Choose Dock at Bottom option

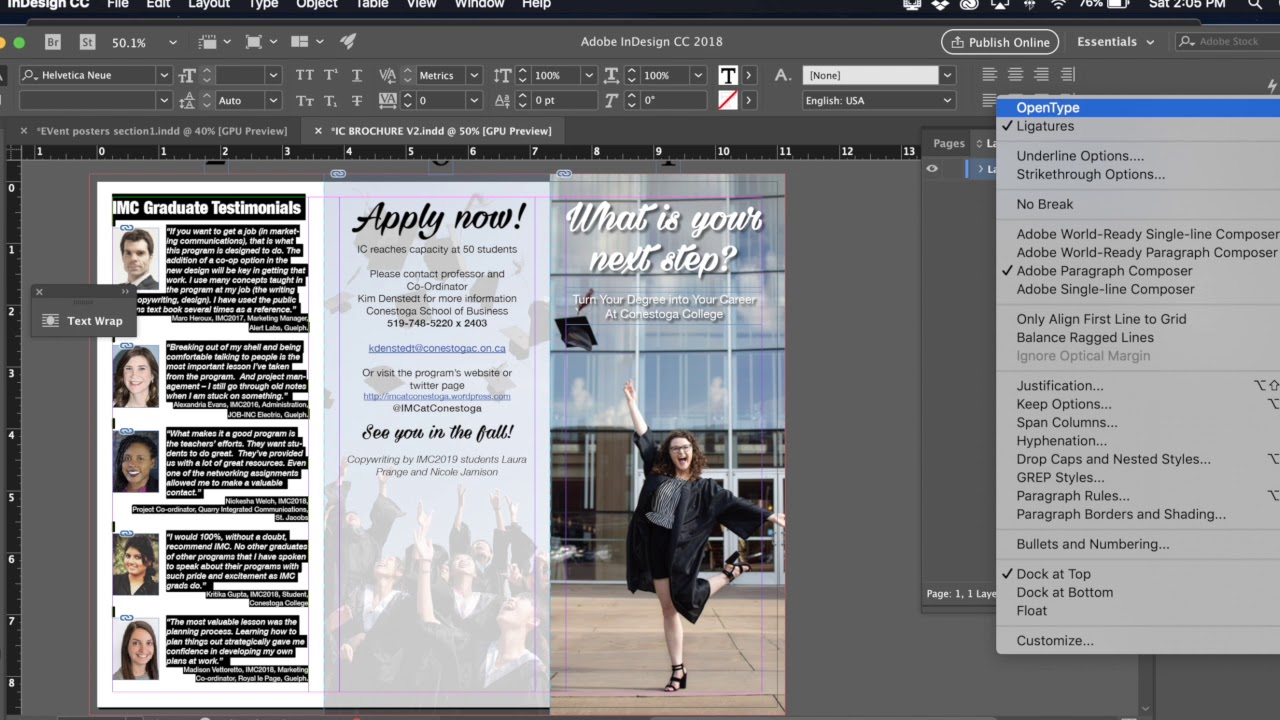point(1064,592)
